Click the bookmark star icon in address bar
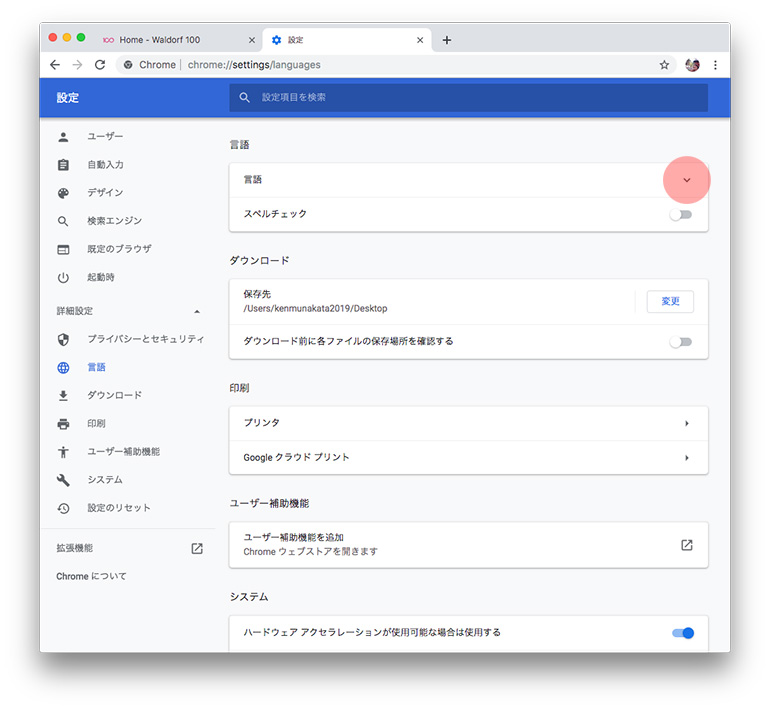Screen dimensions: 770x709 point(664,65)
